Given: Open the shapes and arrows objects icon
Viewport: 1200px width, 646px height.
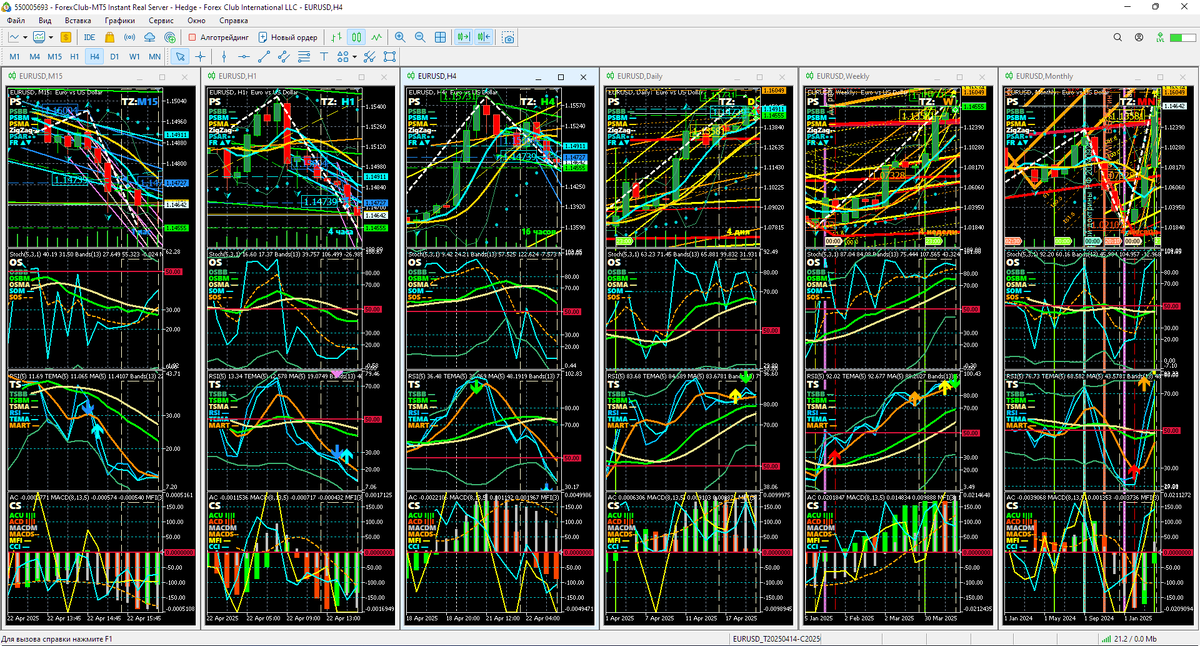Looking at the screenshot, I should (x=342, y=57).
